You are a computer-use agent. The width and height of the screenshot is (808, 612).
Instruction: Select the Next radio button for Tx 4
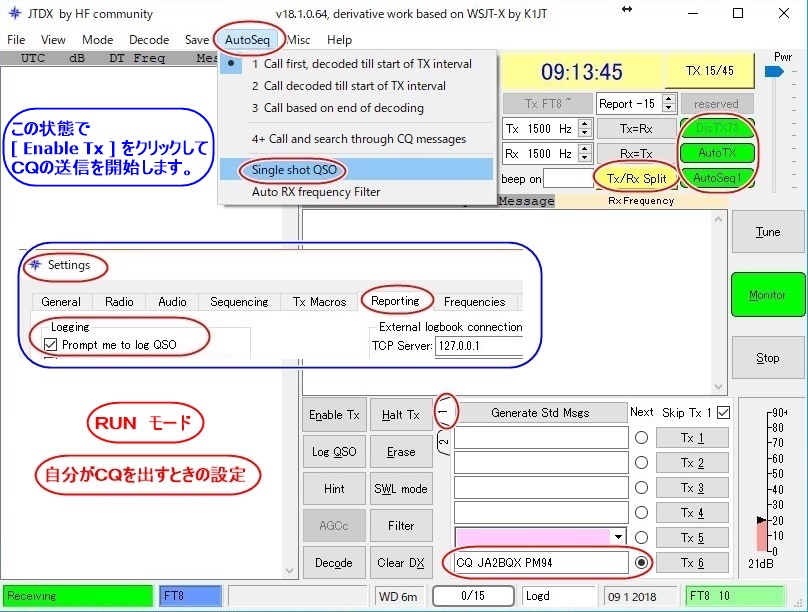pos(642,513)
